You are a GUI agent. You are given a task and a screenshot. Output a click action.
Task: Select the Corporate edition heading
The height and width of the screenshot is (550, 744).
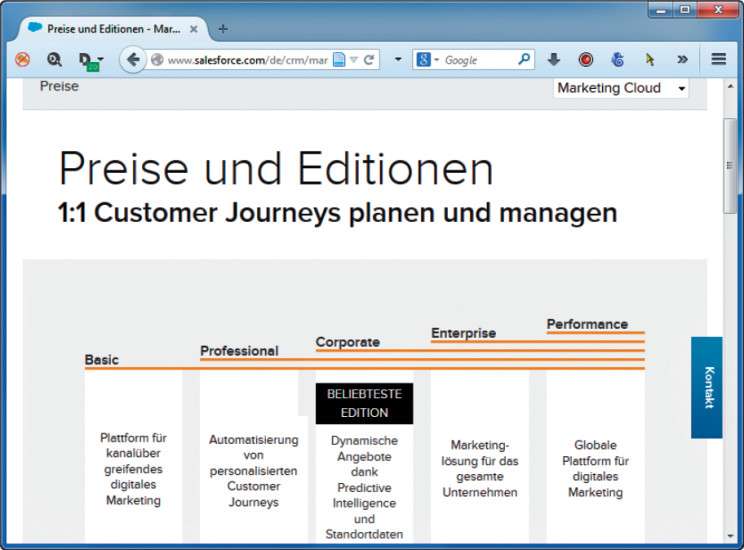click(348, 342)
